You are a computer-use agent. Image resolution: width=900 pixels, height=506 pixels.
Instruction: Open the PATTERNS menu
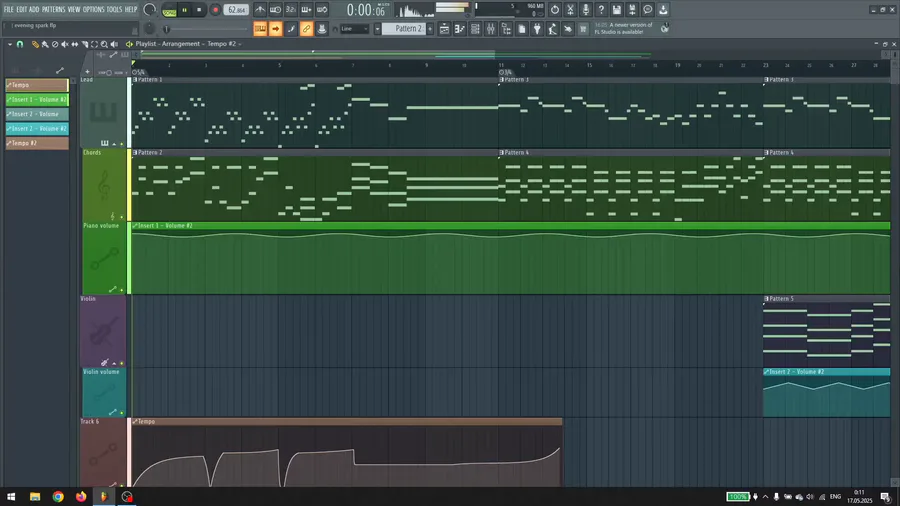(53, 9)
